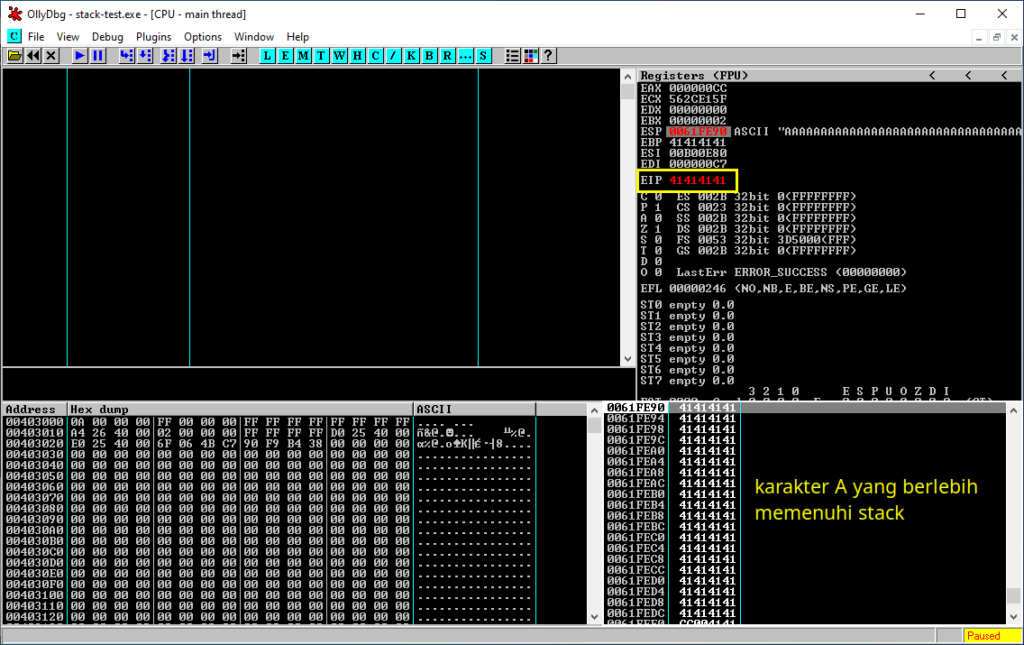Screen dimensions: 1024x645
Task: Open the Plugins menu
Action: pyautogui.click(x=153, y=36)
